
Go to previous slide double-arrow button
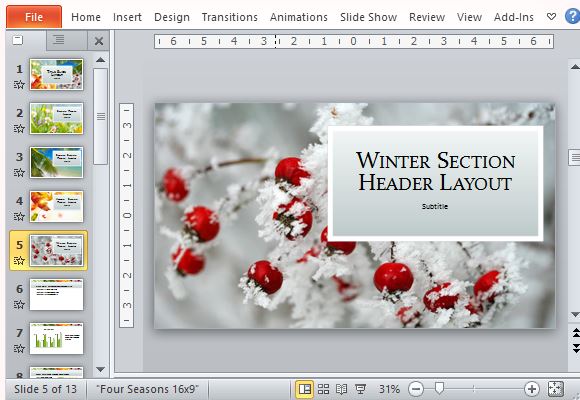click(x=575, y=333)
